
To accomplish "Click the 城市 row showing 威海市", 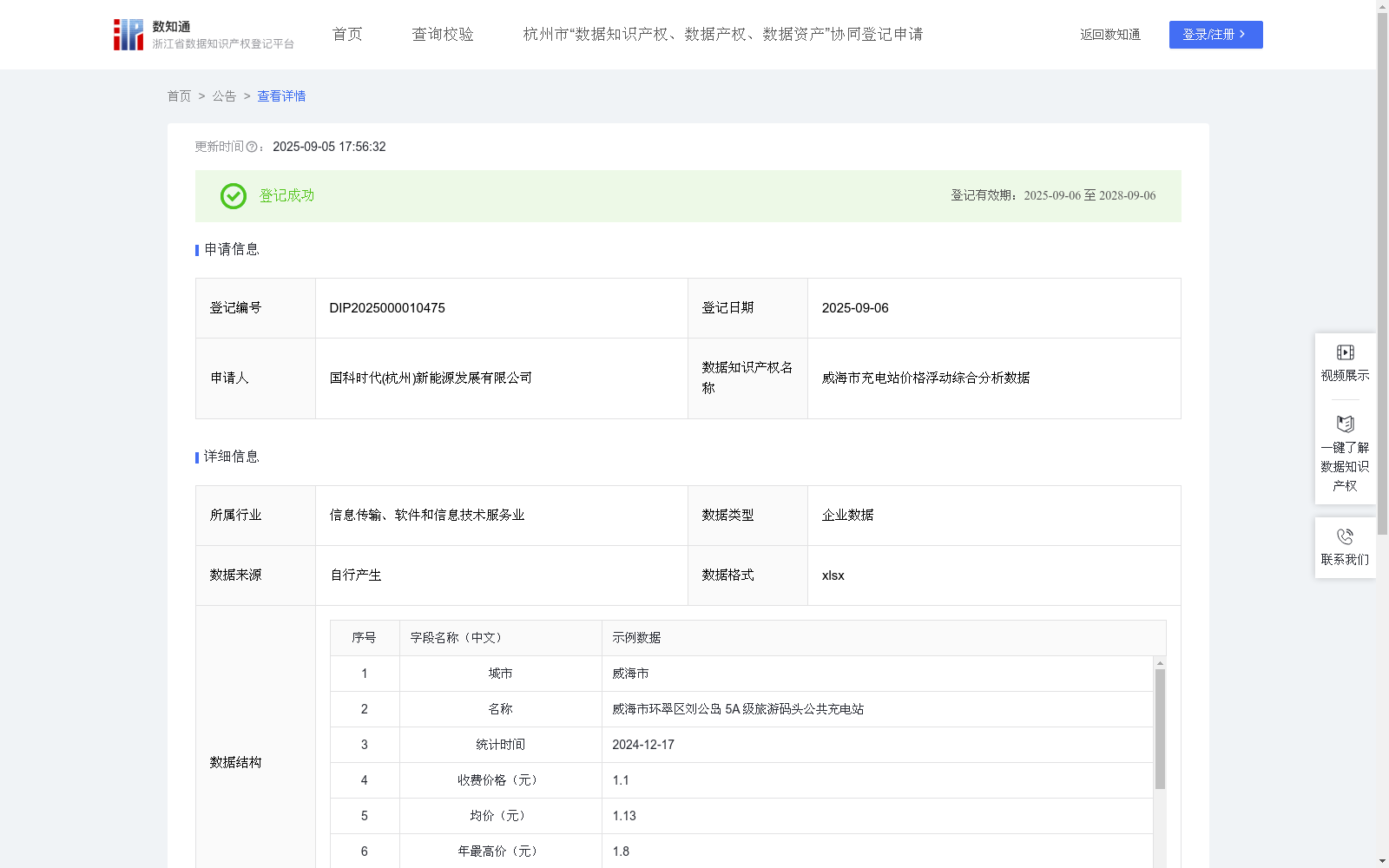I will click(630, 673).
